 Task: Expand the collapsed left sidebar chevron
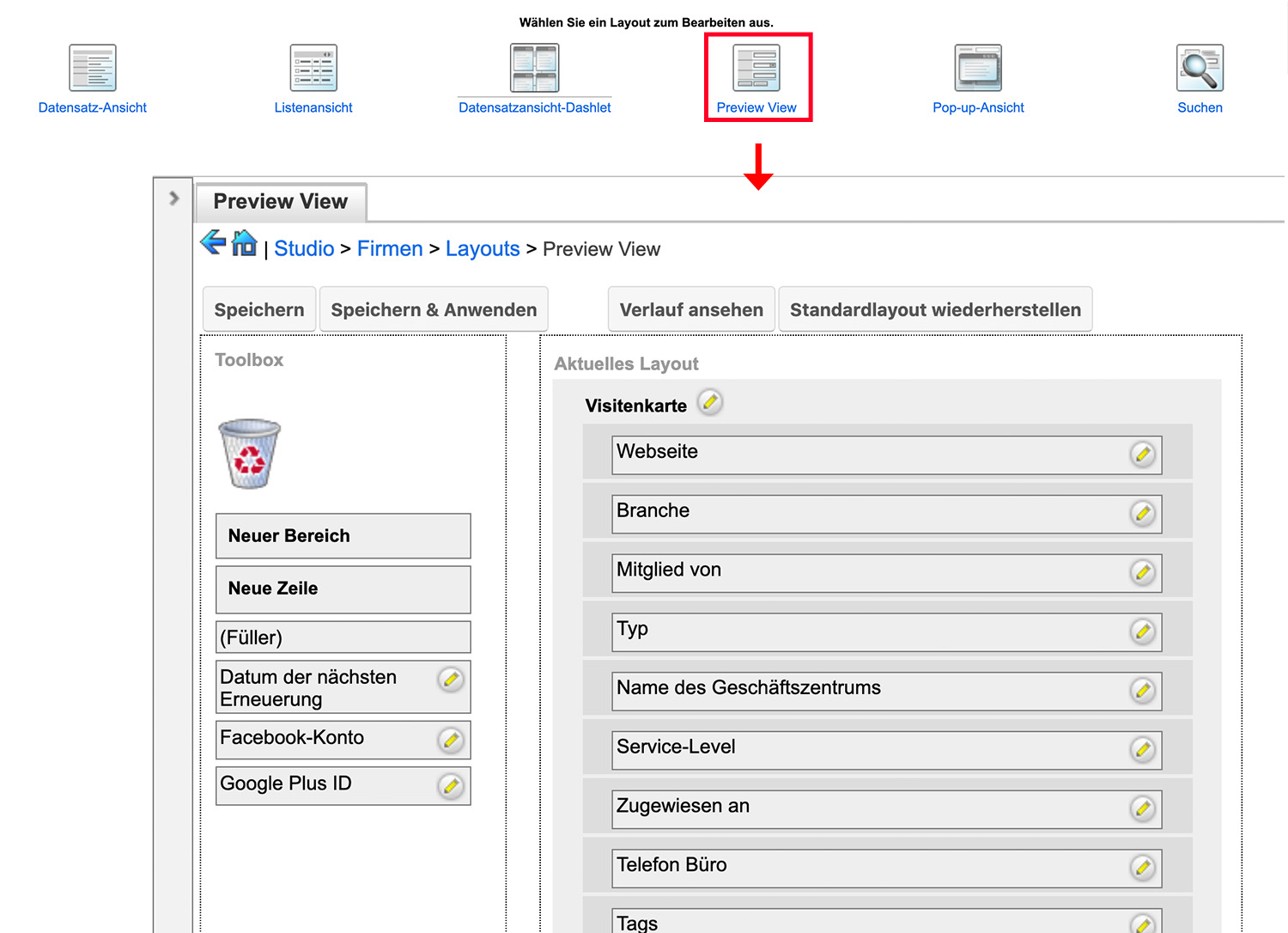point(173,198)
